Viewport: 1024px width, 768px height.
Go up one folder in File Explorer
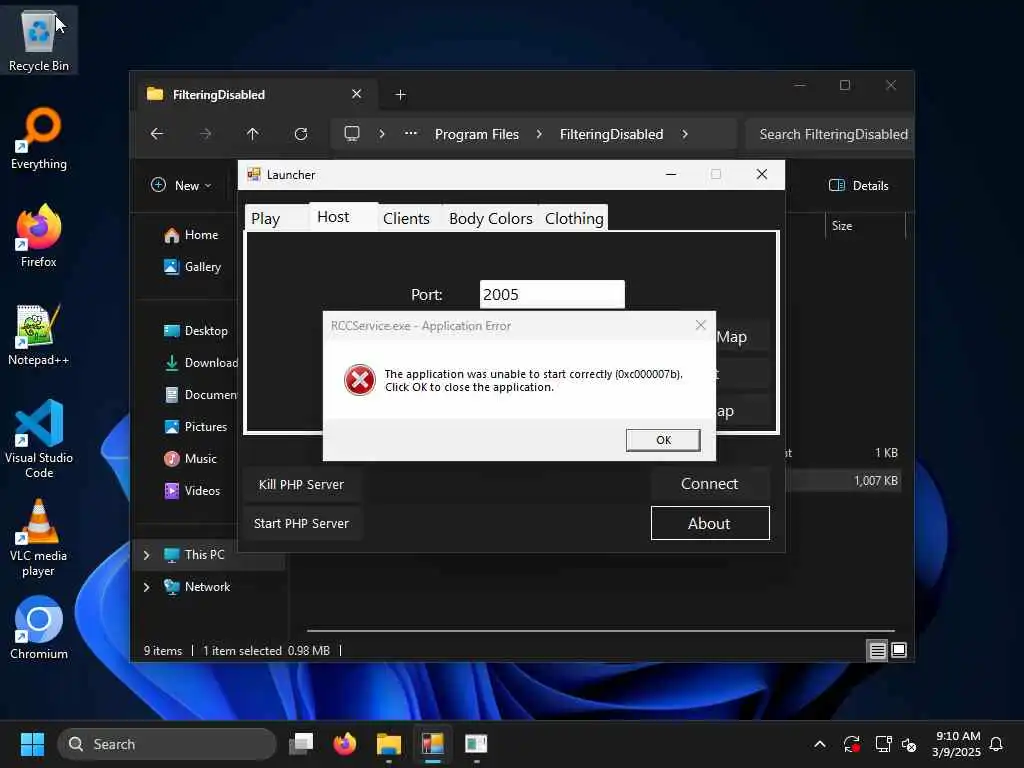click(253, 134)
